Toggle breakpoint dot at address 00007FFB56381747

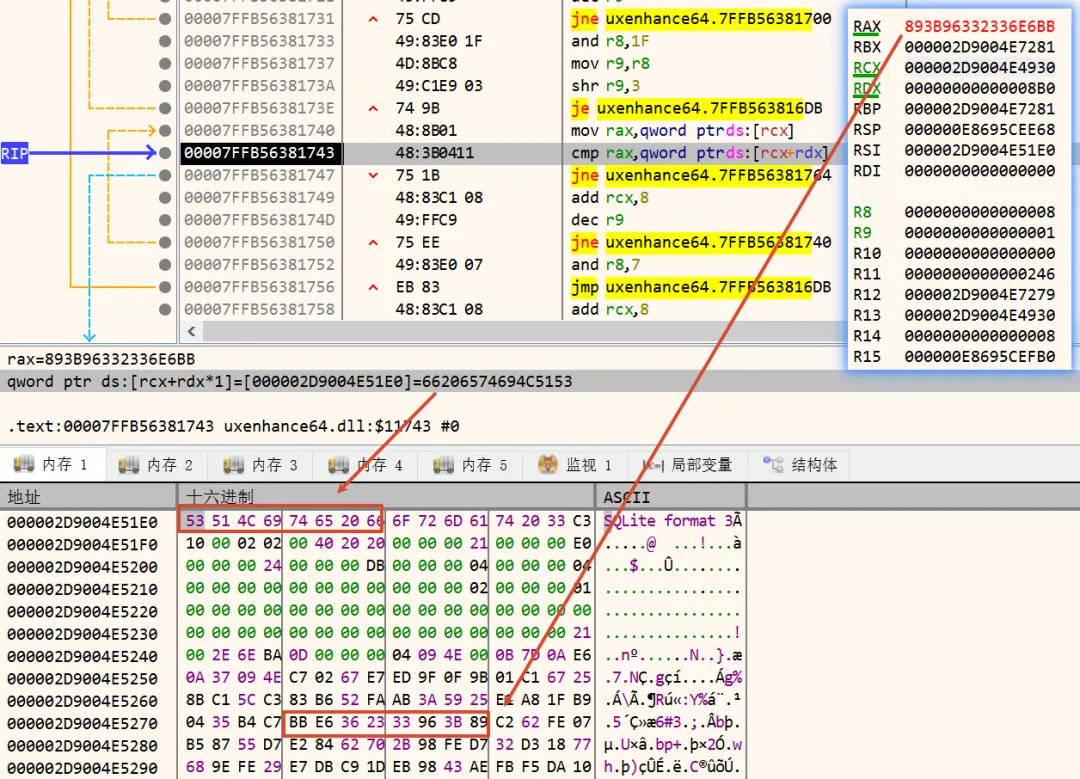[x=165, y=176]
